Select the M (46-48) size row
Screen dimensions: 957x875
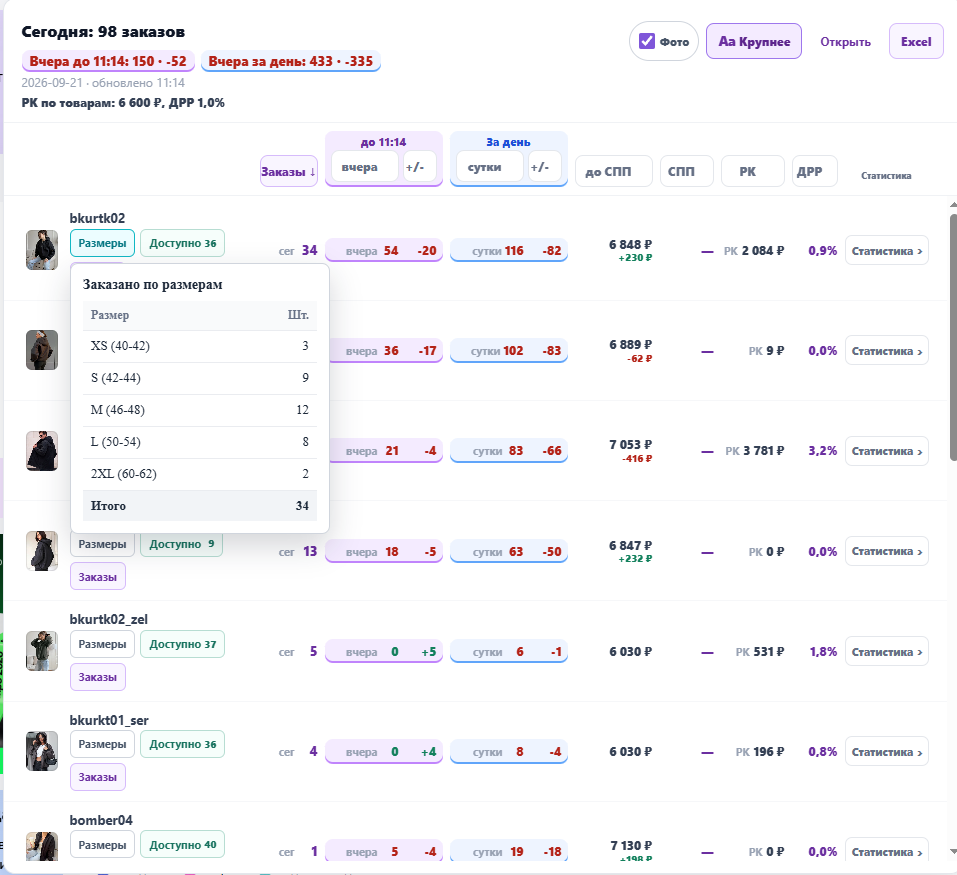(200, 410)
